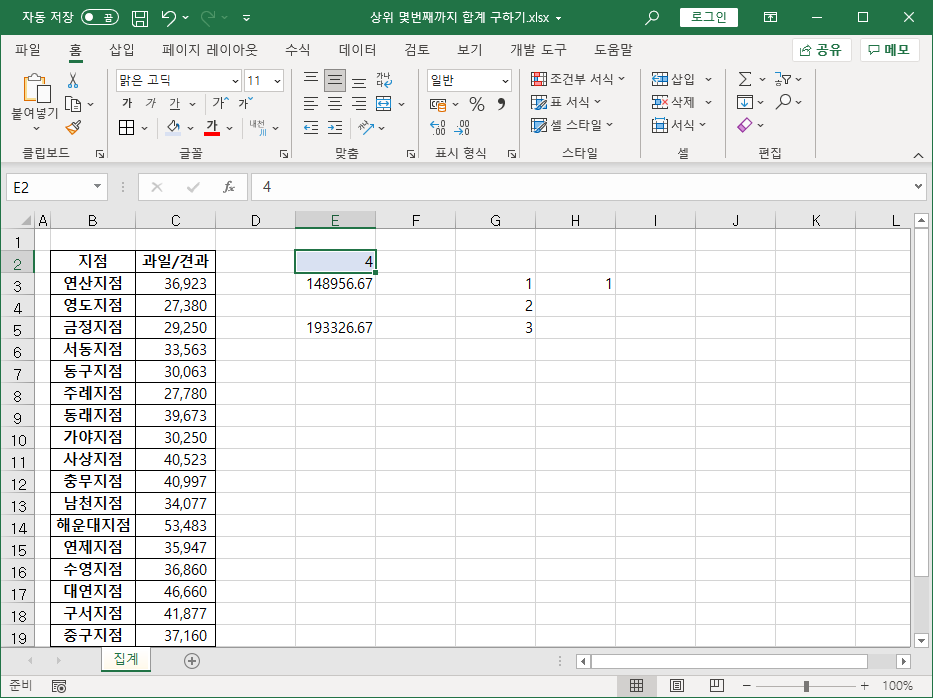This screenshot has width=933, height=698.
Task: Switch to Page Break Preview in status bar
Action: click(716, 686)
